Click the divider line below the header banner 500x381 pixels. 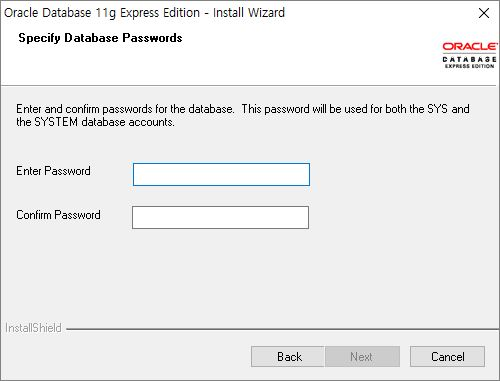248,86
